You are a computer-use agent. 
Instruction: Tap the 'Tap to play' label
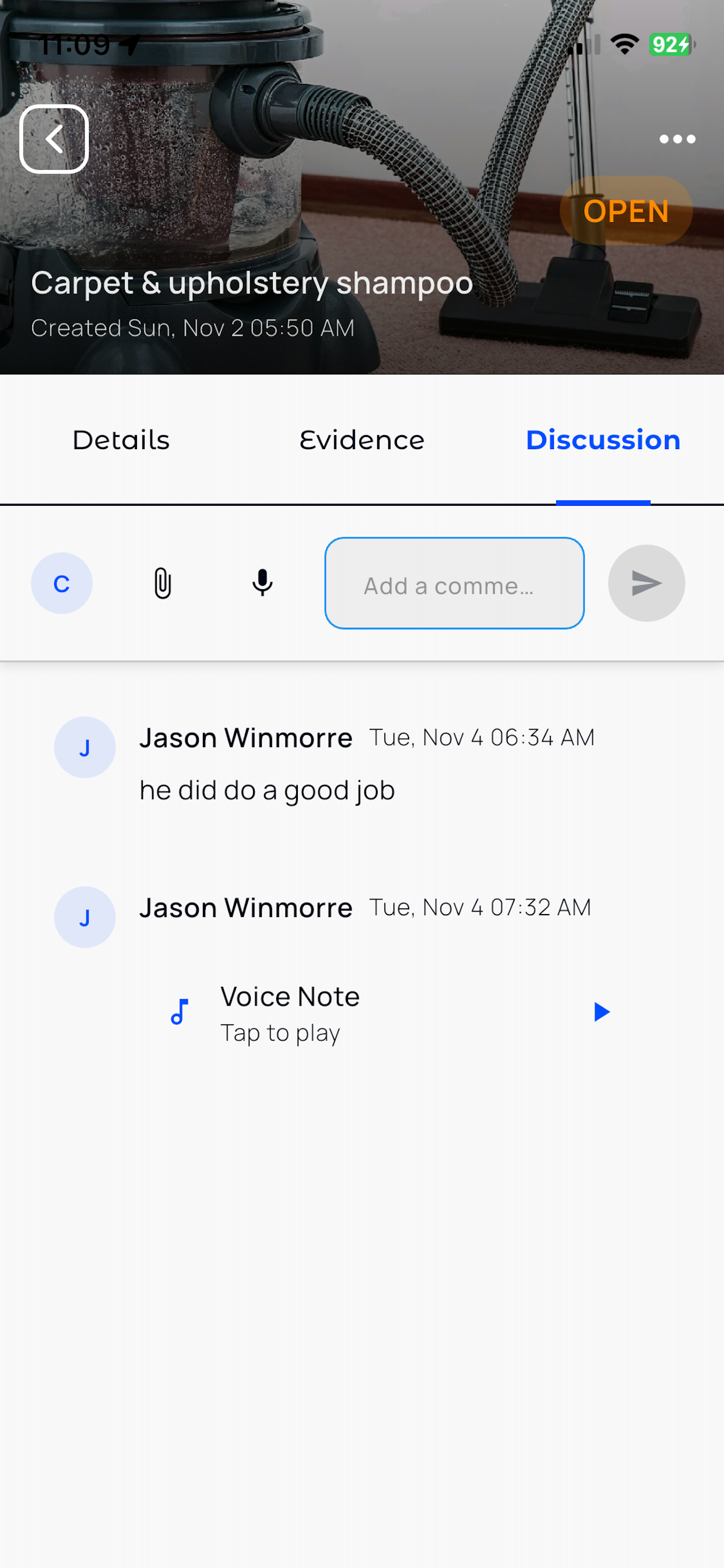click(280, 1033)
